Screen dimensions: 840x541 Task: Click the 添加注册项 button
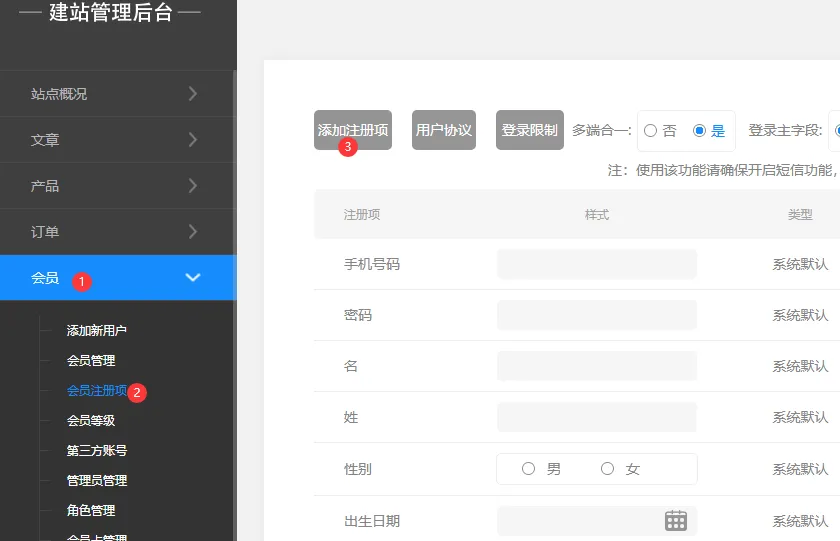point(353,130)
